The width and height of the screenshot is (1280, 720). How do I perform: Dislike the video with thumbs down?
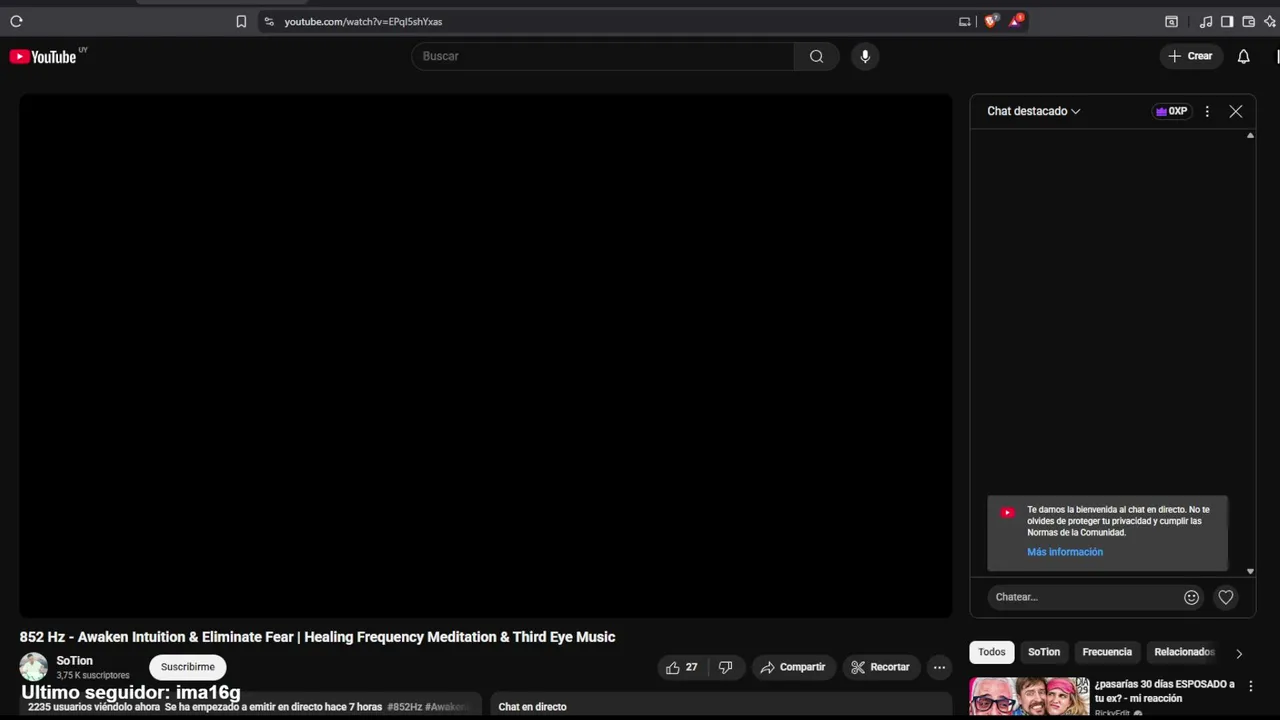726,667
